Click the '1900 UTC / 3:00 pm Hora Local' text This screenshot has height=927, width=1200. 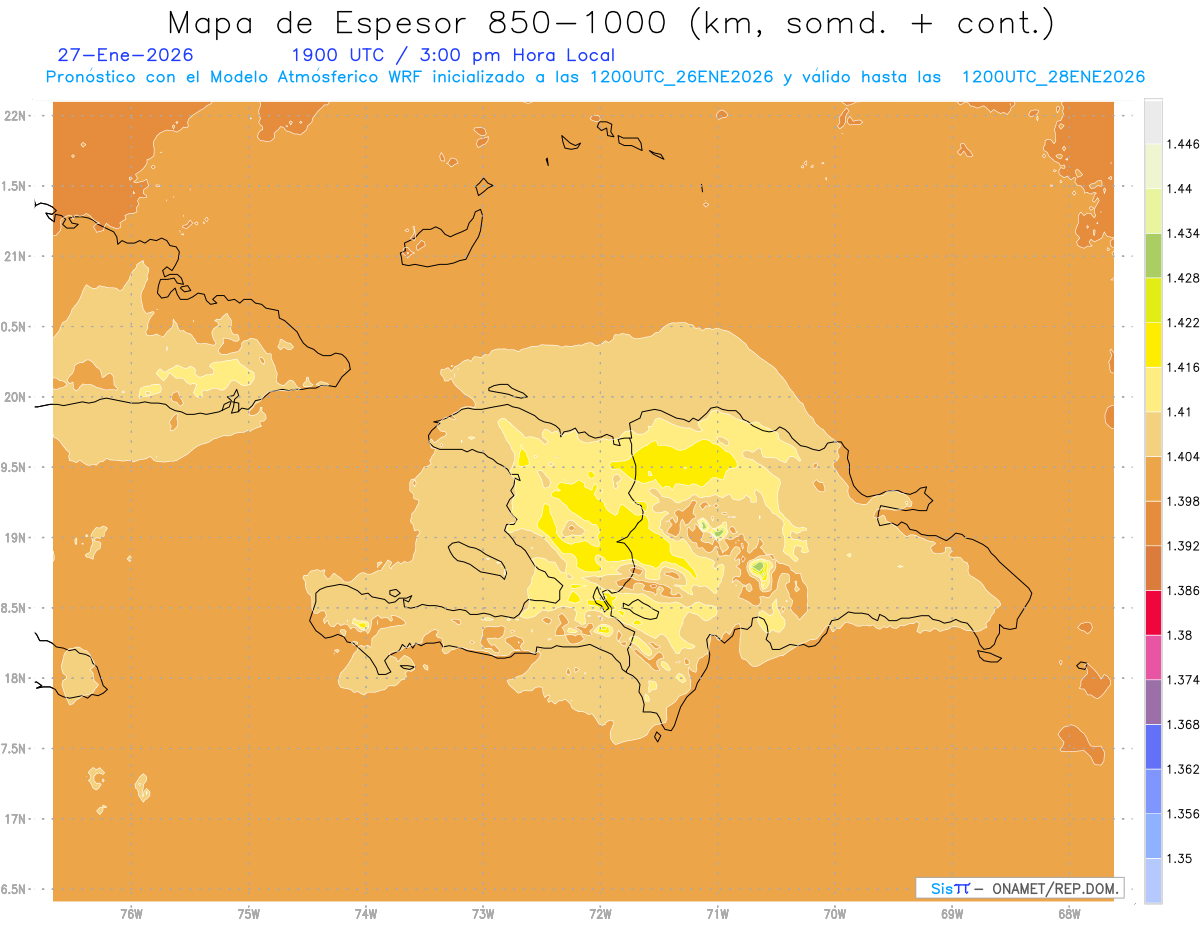[x=453, y=56]
